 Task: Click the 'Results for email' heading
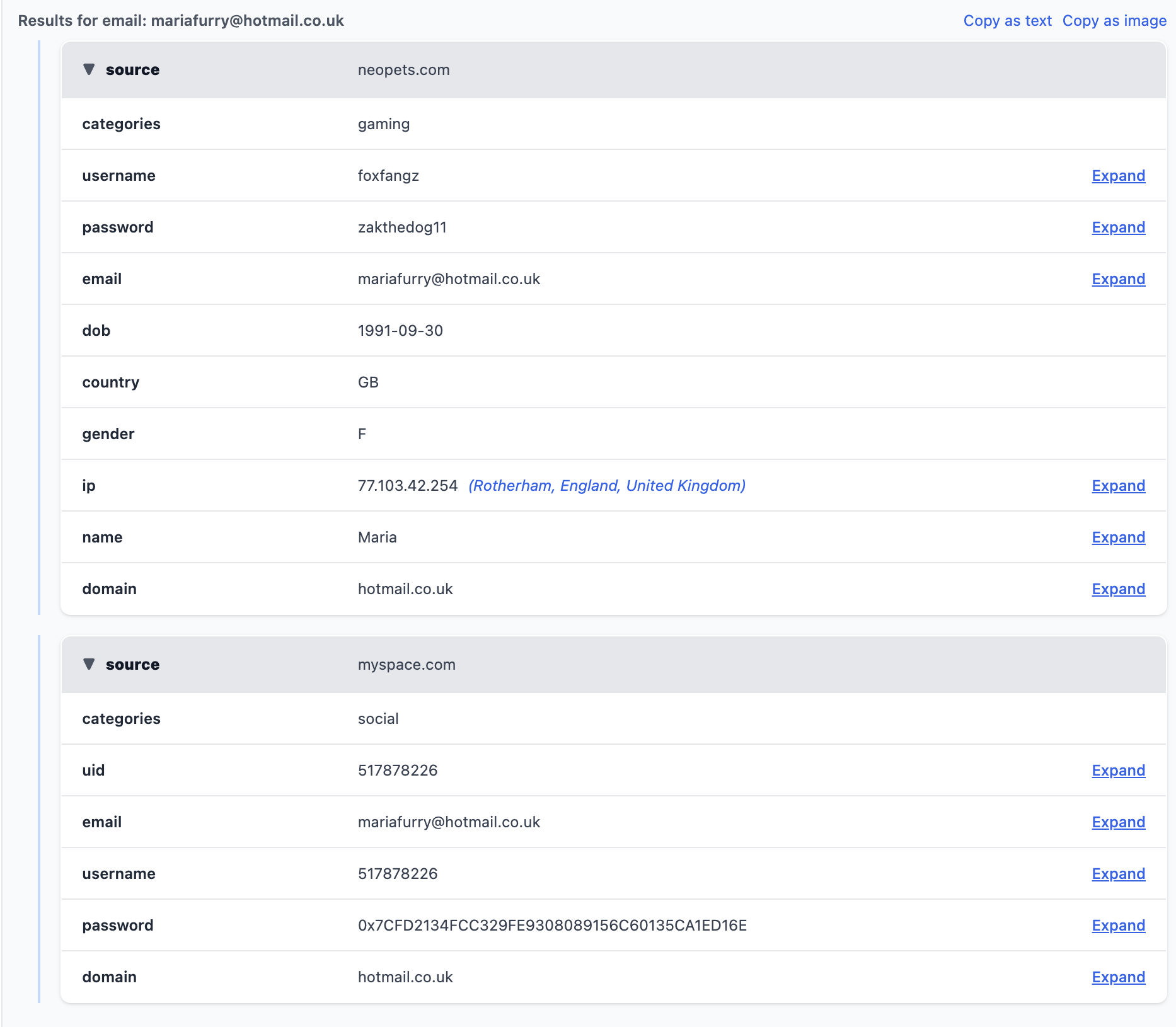(181, 21)
